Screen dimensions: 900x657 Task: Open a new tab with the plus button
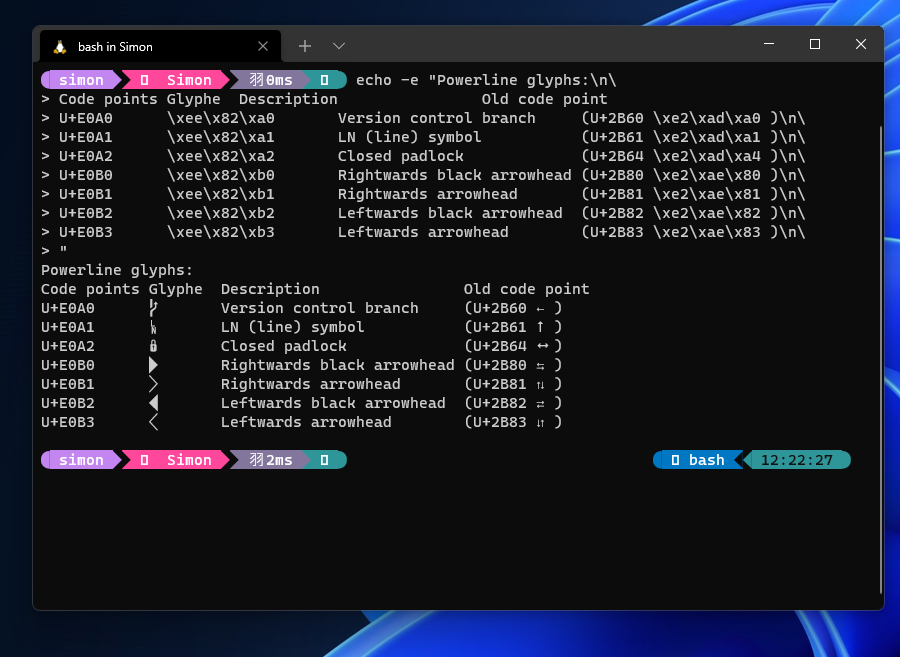(x=304, y=45)
